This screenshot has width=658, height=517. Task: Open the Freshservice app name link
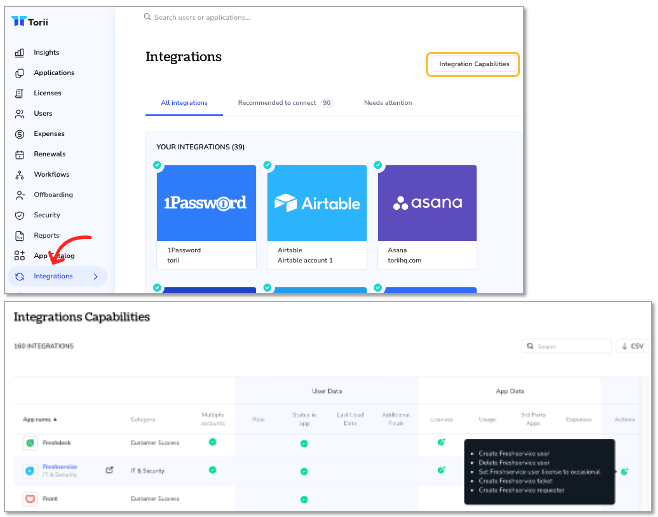60,467
